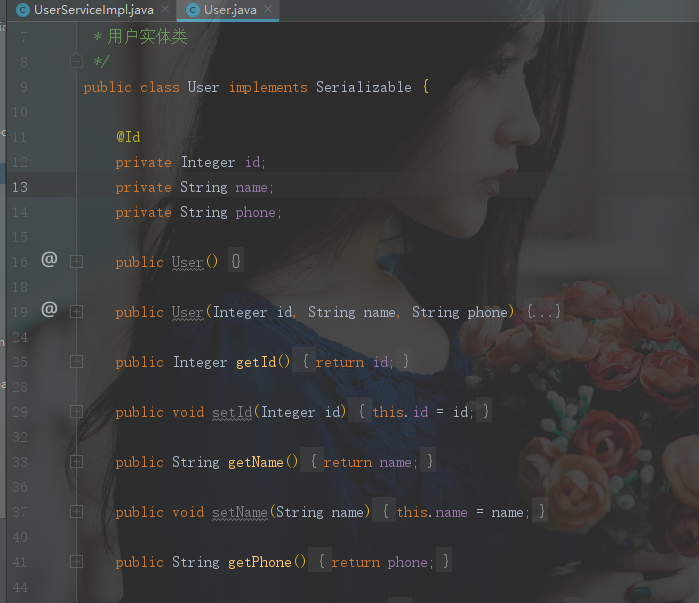The height and width of the screenshot is (603, 699).
Task: Click line number 13 in the gutter
Action: coord(20,187)
